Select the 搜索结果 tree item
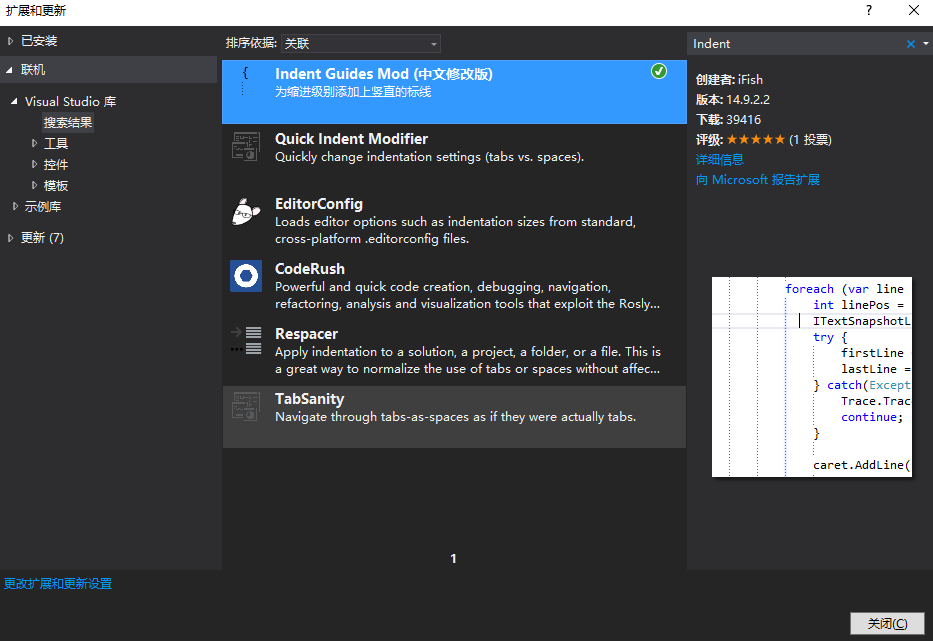The width and height of the screenshot is (933, 641). pyautogui.click(x=68, y=123)
